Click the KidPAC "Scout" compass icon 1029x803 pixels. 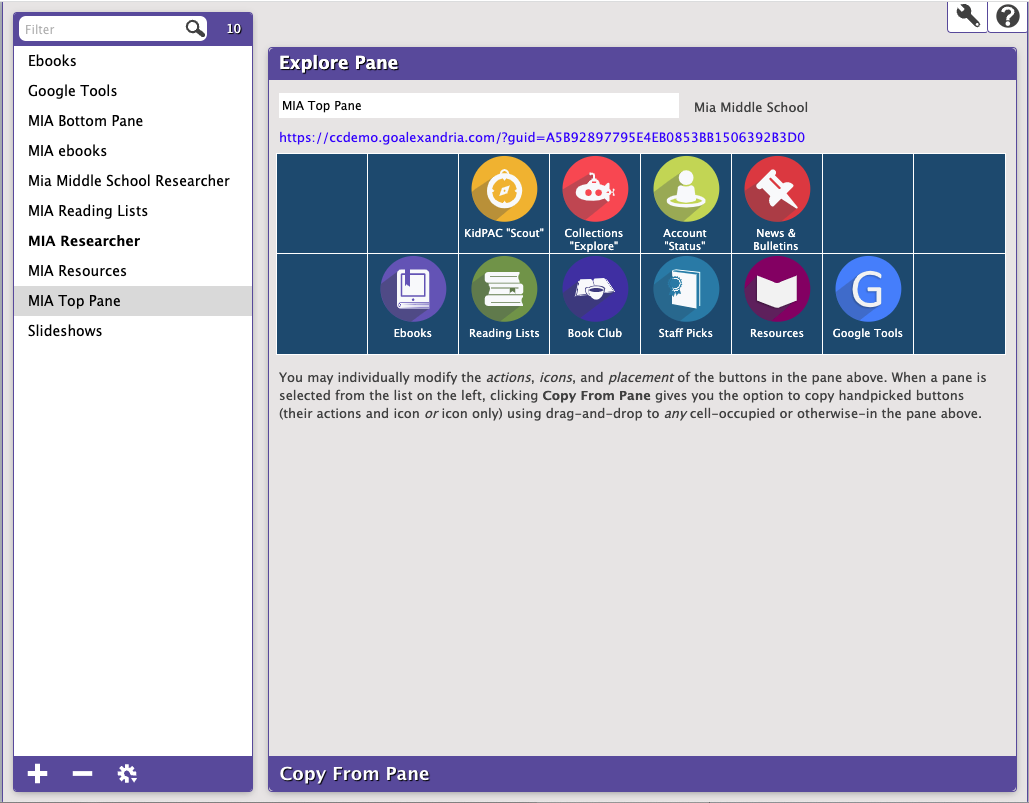click(504, 190)
